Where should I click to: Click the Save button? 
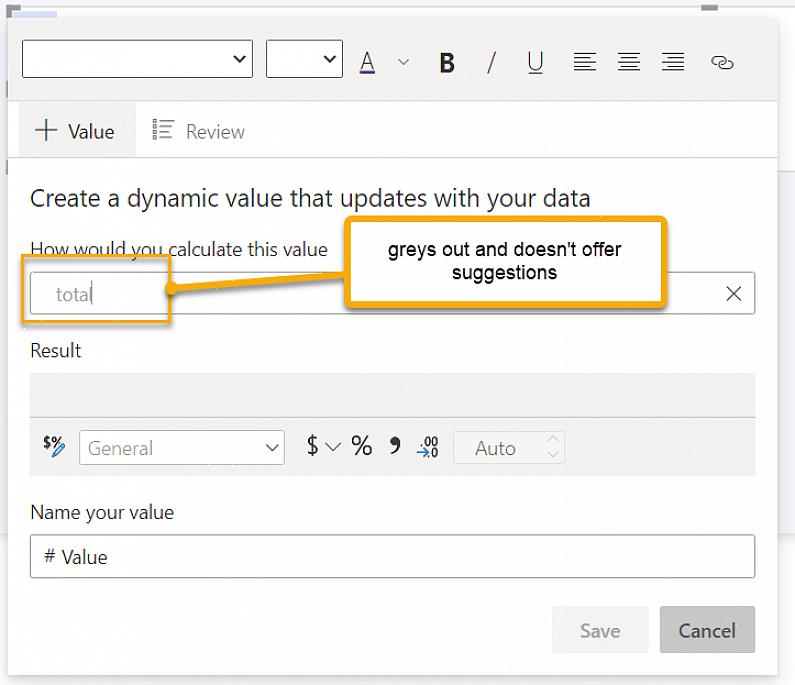600,630
